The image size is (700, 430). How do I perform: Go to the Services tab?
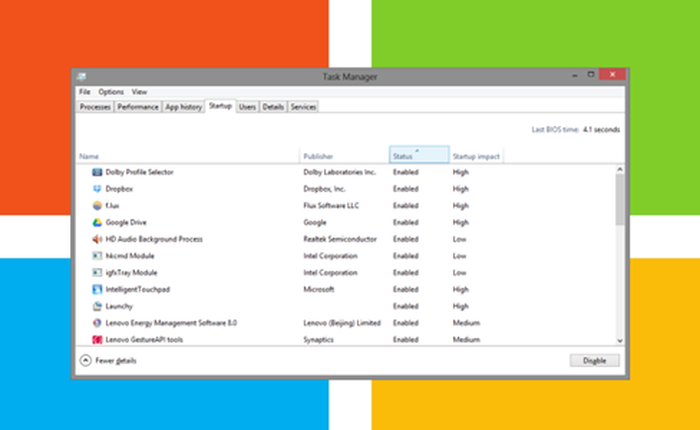click(303, 106)
